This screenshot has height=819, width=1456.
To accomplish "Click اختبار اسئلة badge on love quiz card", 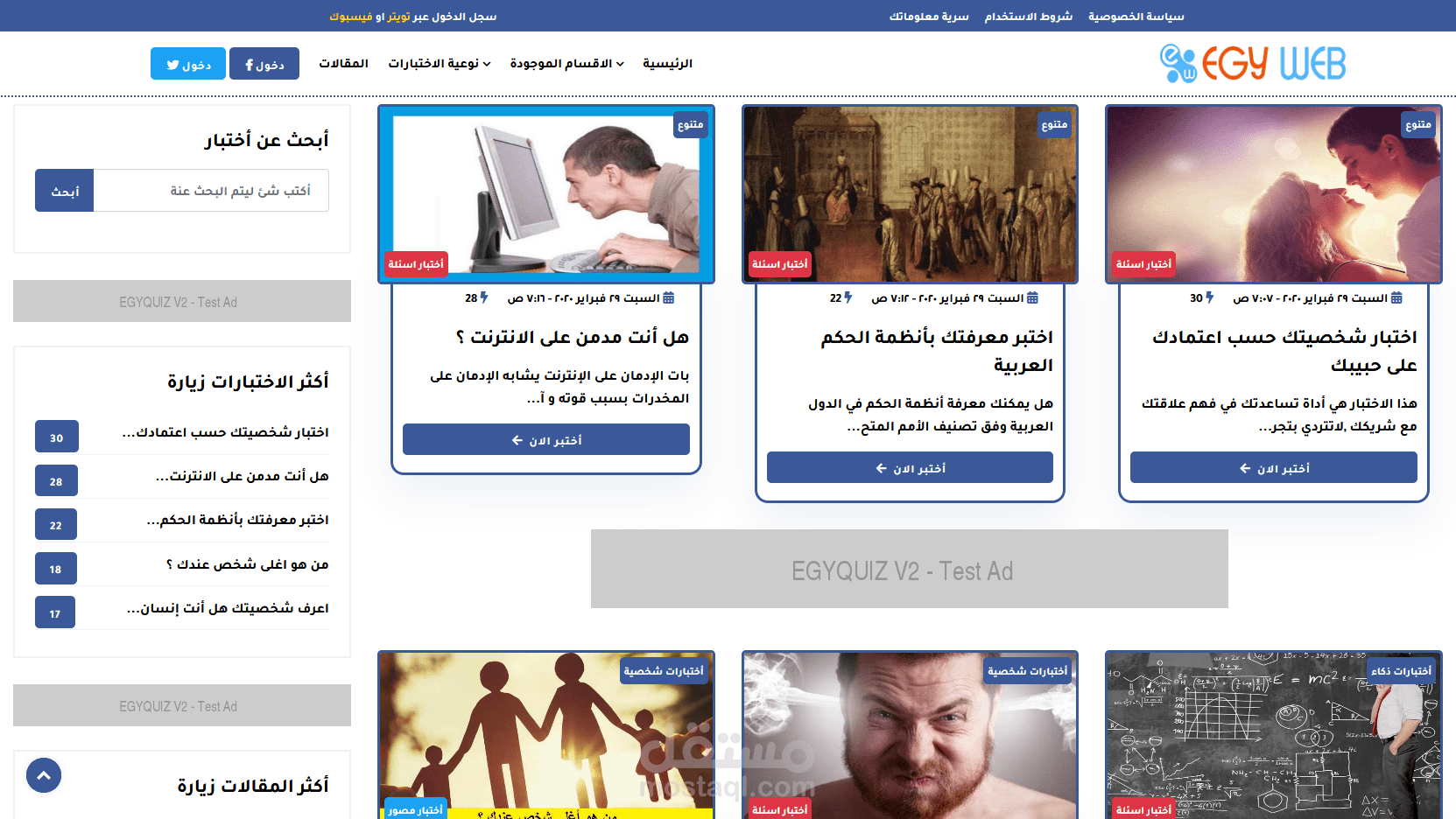I will click(x=1143, y=263).
